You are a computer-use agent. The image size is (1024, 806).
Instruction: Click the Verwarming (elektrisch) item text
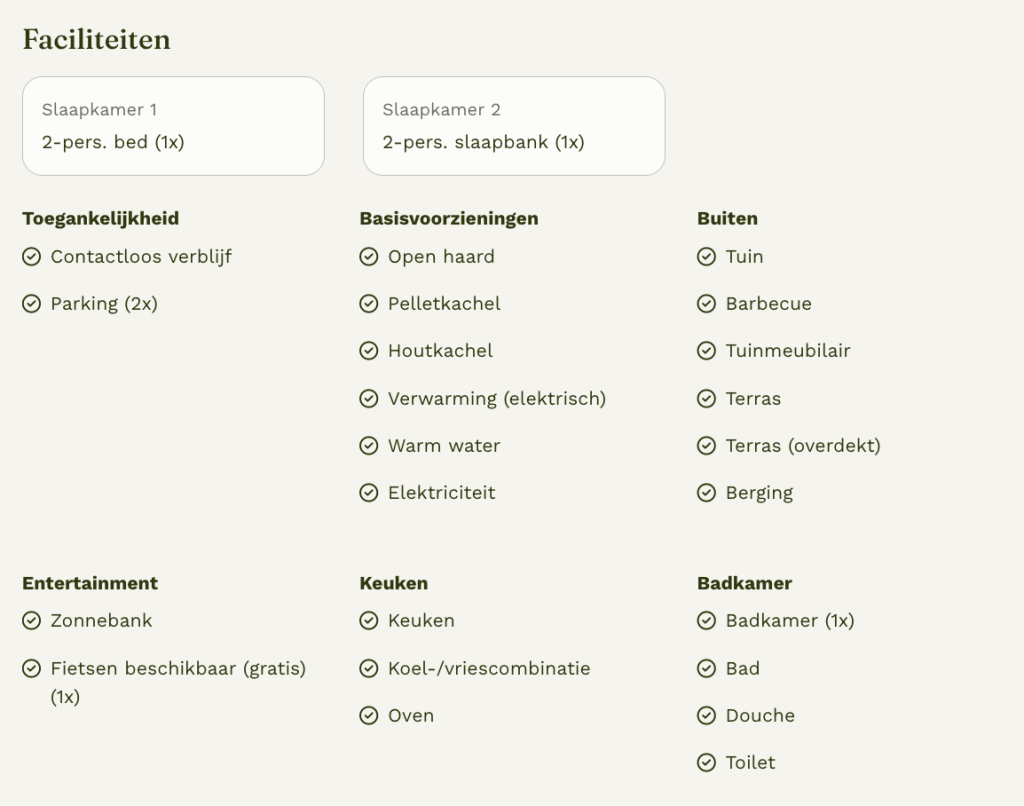pyautogui.click(x=497, y=398)
